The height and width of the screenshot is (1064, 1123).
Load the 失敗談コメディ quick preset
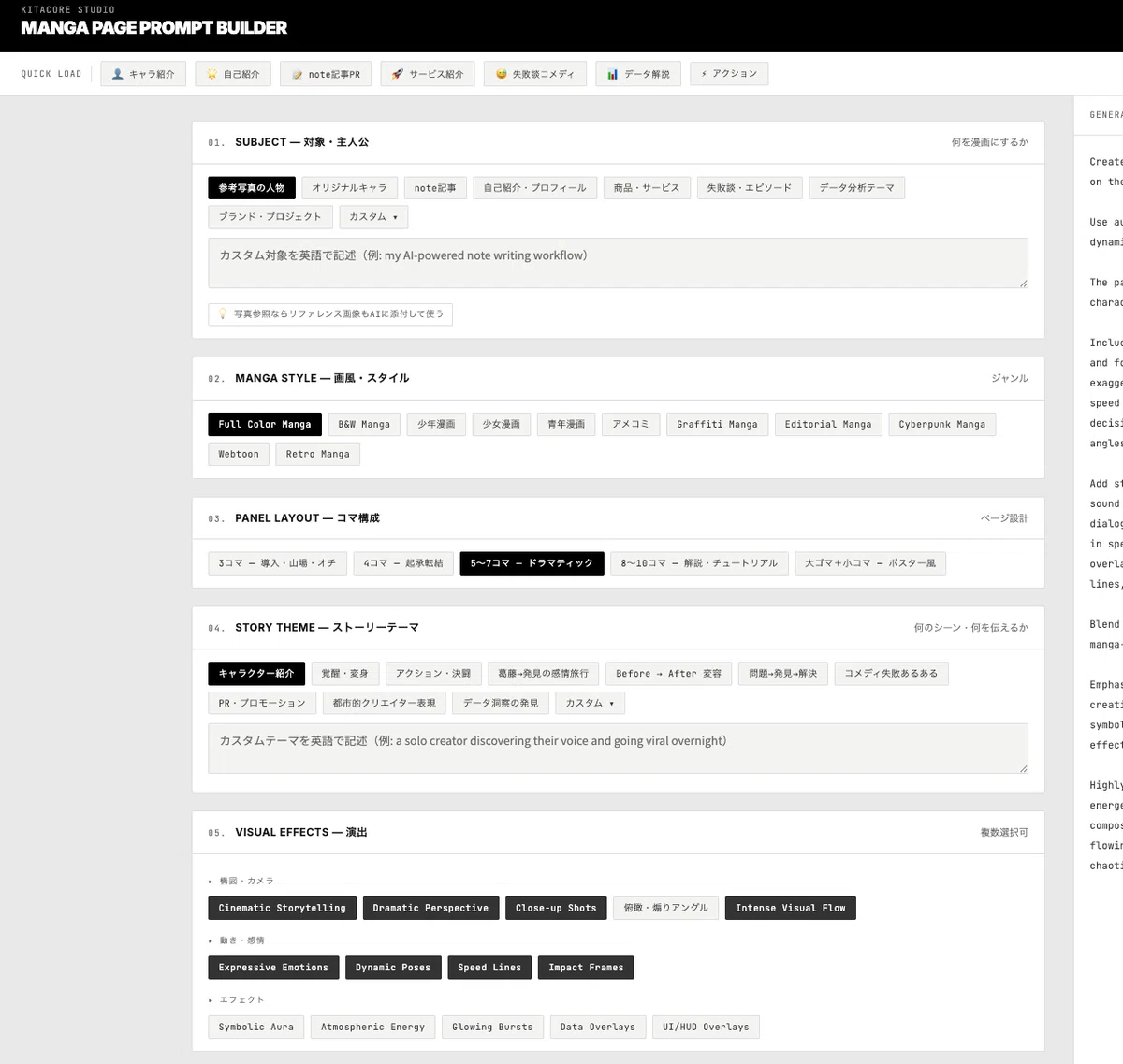point(535,74)
